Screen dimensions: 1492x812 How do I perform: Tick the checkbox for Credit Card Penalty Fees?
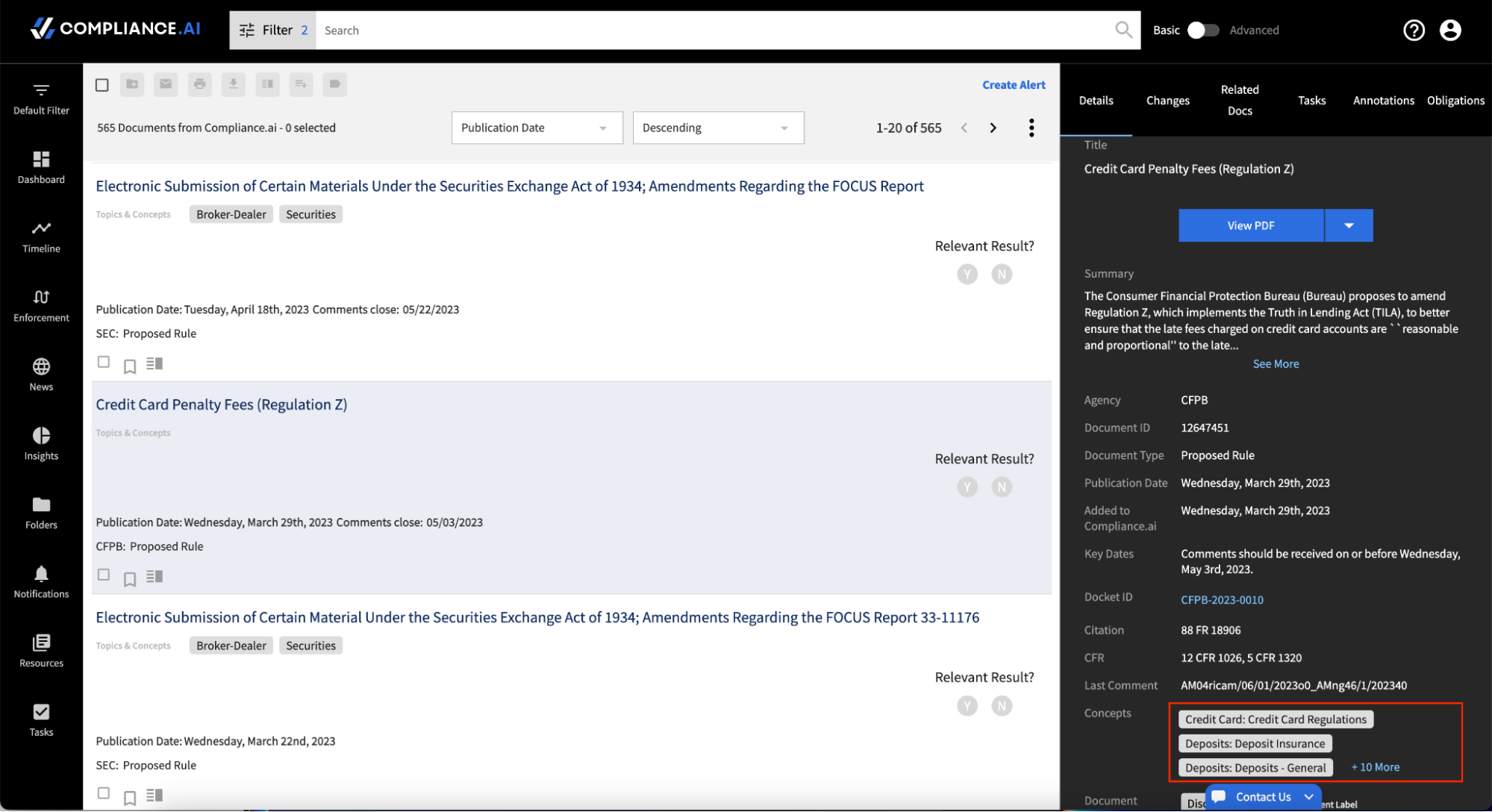pyautogui.click(x=104, y=575)
